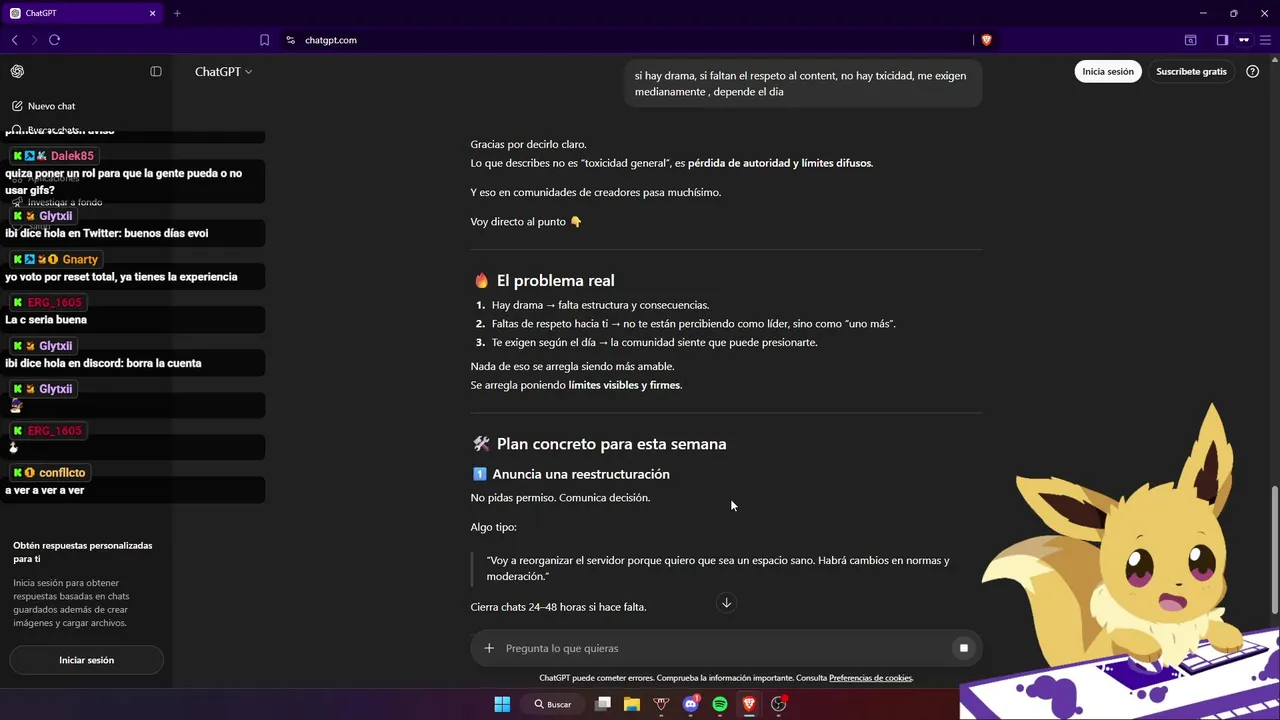Click the Anuncia una reestructuración subheading

click(581, 474)
